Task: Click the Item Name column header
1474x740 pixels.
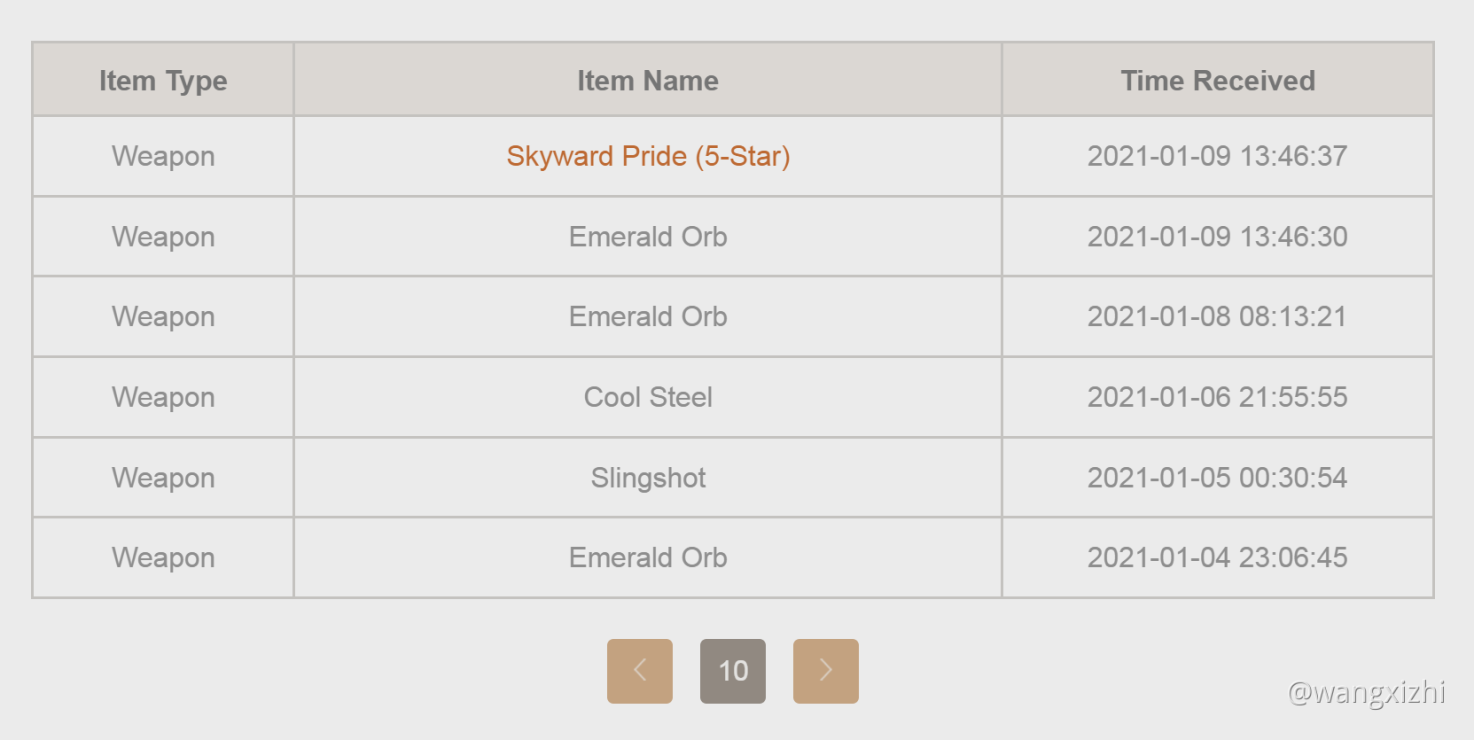Action: pos(648,81)
